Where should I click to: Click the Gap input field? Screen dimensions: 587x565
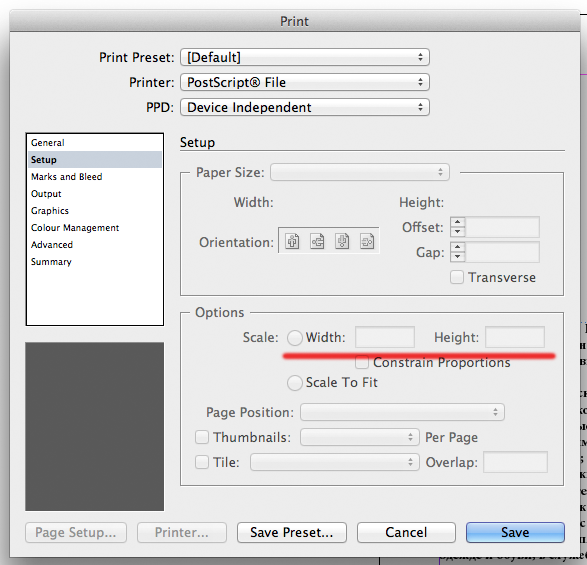[x=502, y=252]
